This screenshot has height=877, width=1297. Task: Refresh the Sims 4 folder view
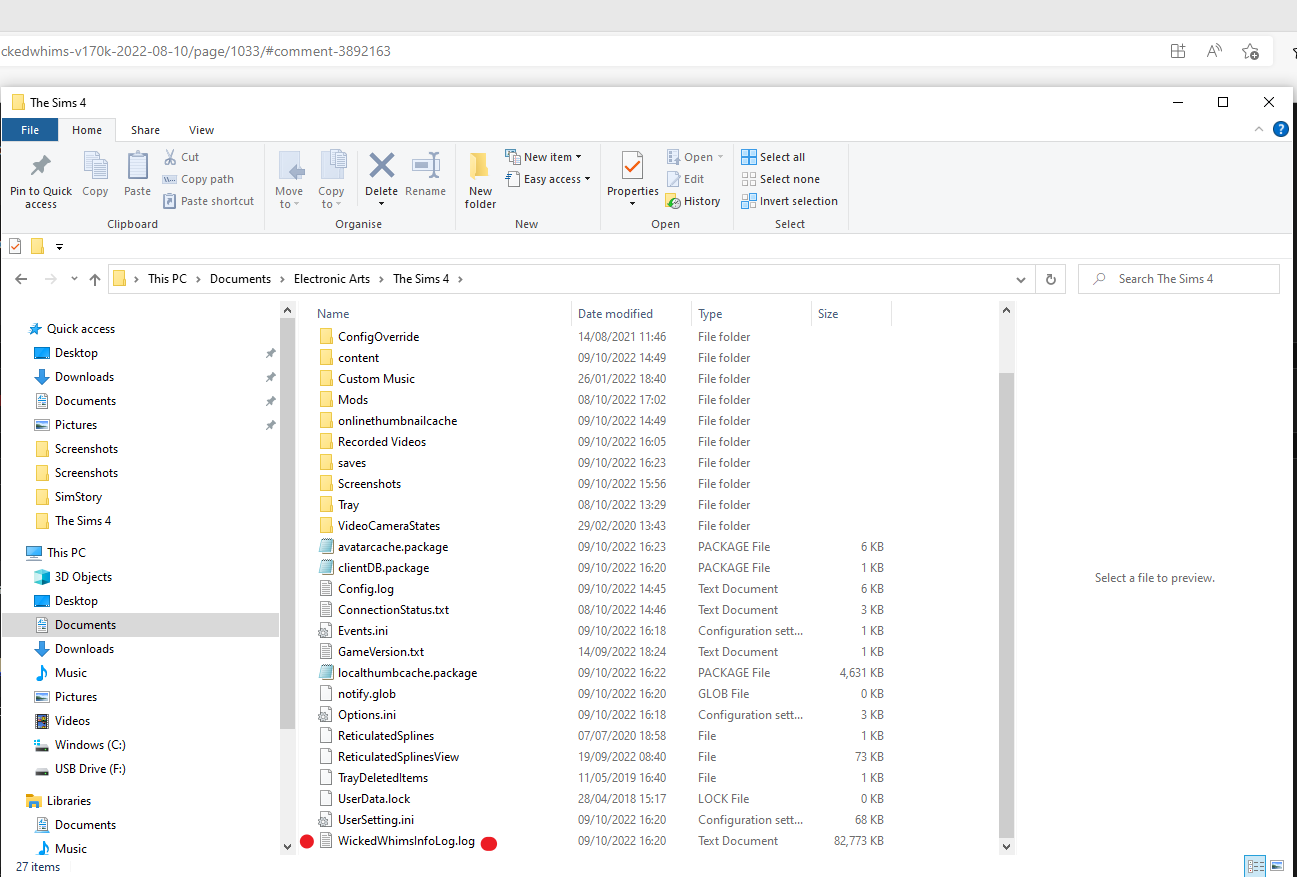pyautogui.click(x=1050, y=279)
